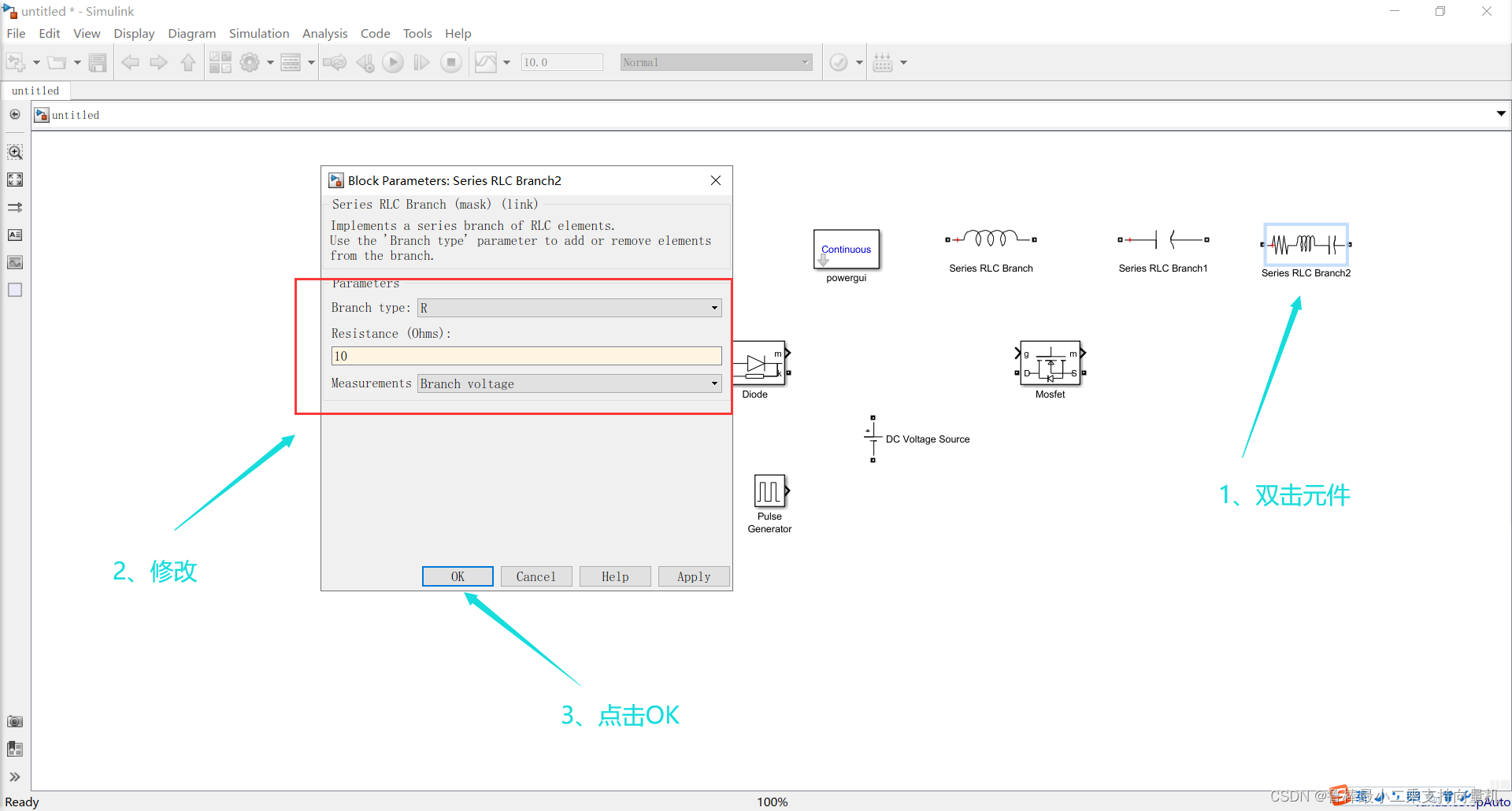Expand the Model Explorer dropdown arrow
1512x811 pixels.
pyautogui.click(x=311, y=62)
